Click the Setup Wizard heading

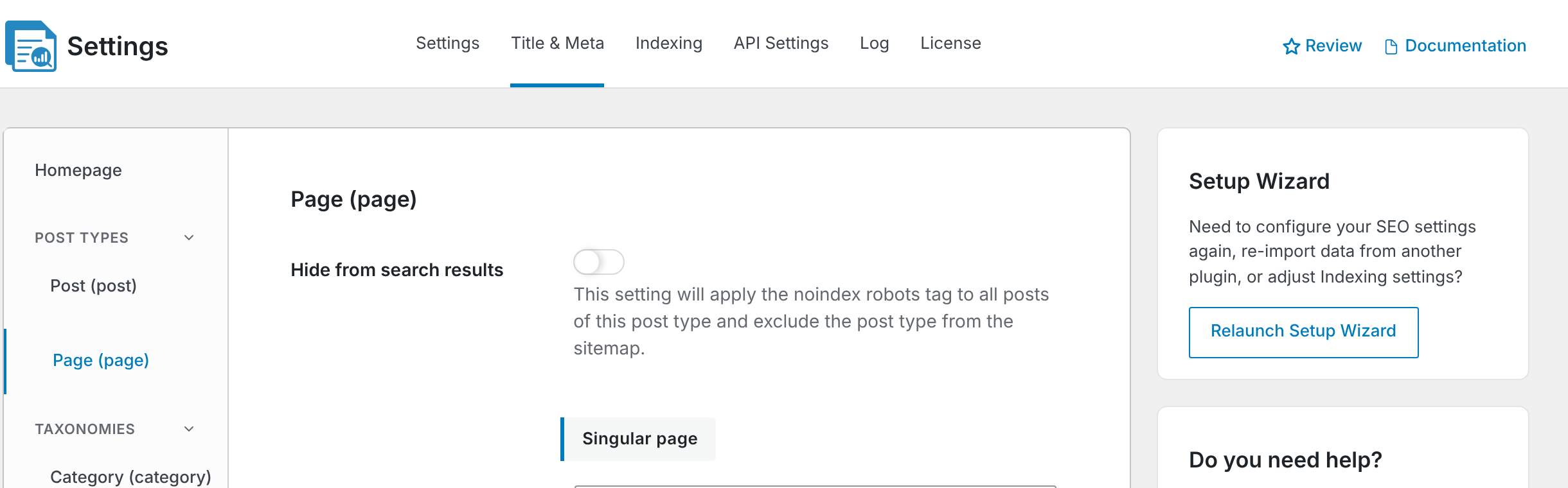pos(1260,181)
